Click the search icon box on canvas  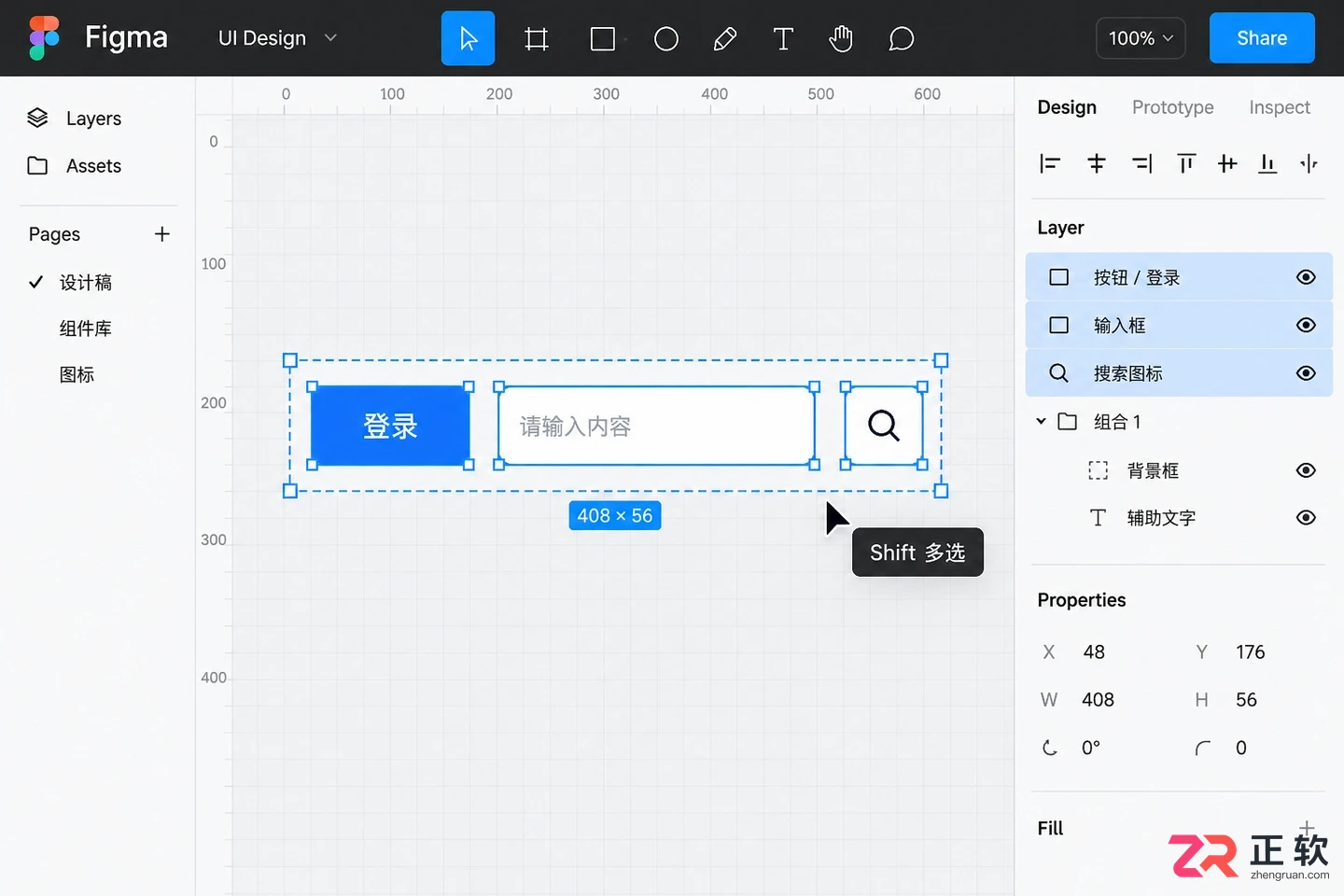[x=884, y=426]
